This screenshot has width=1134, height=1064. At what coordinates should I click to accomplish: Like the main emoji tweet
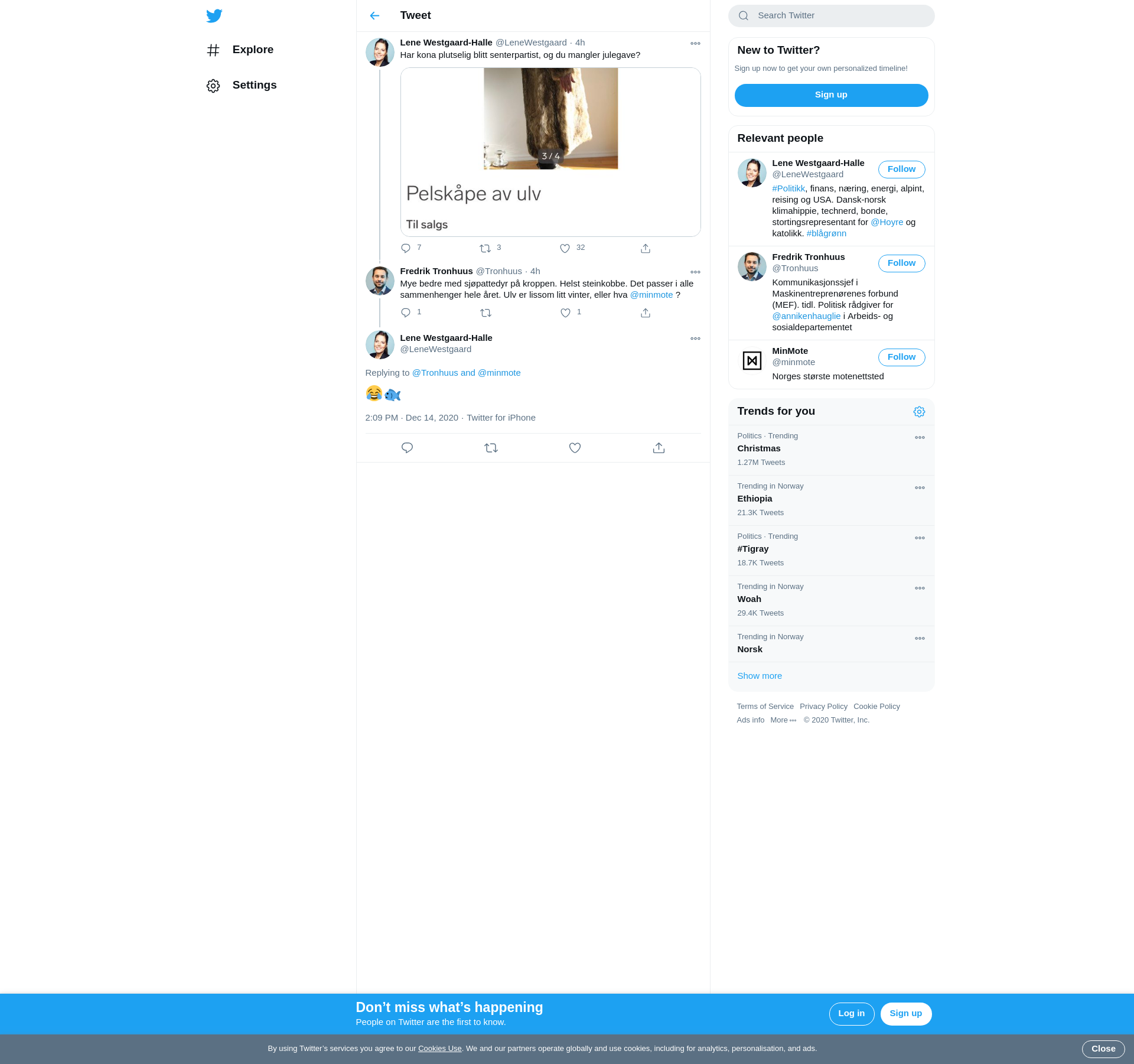click(x=575, y=448)
